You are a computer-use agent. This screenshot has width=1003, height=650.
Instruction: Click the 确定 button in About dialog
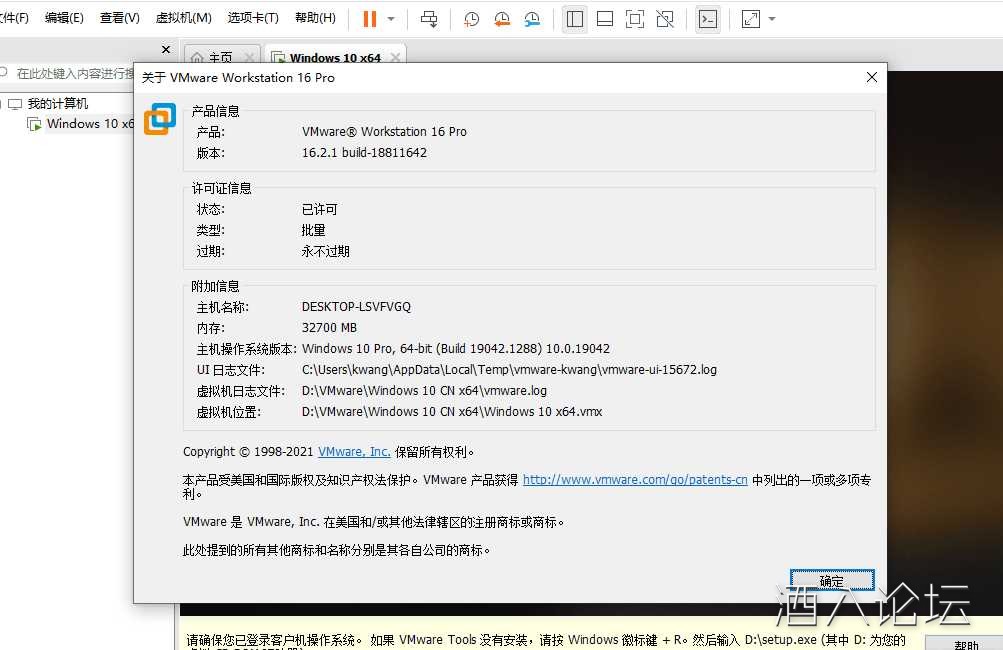(x=832, y=581)
